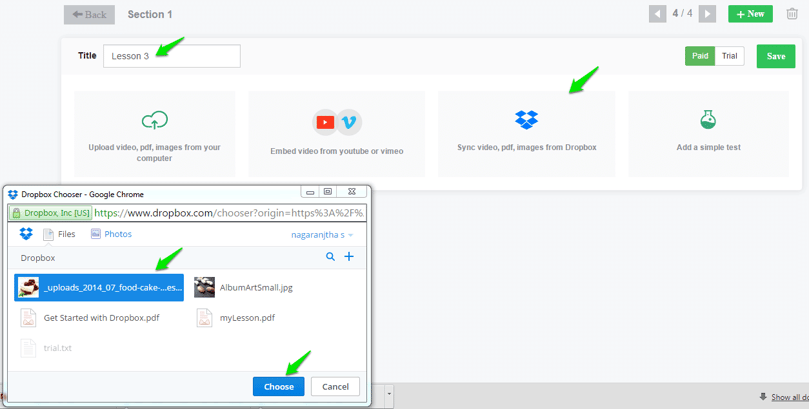The width and height of the screenshot is (809, 409).
Task: Click Dropbox logo in chooser toolbar
Action: 26,234
